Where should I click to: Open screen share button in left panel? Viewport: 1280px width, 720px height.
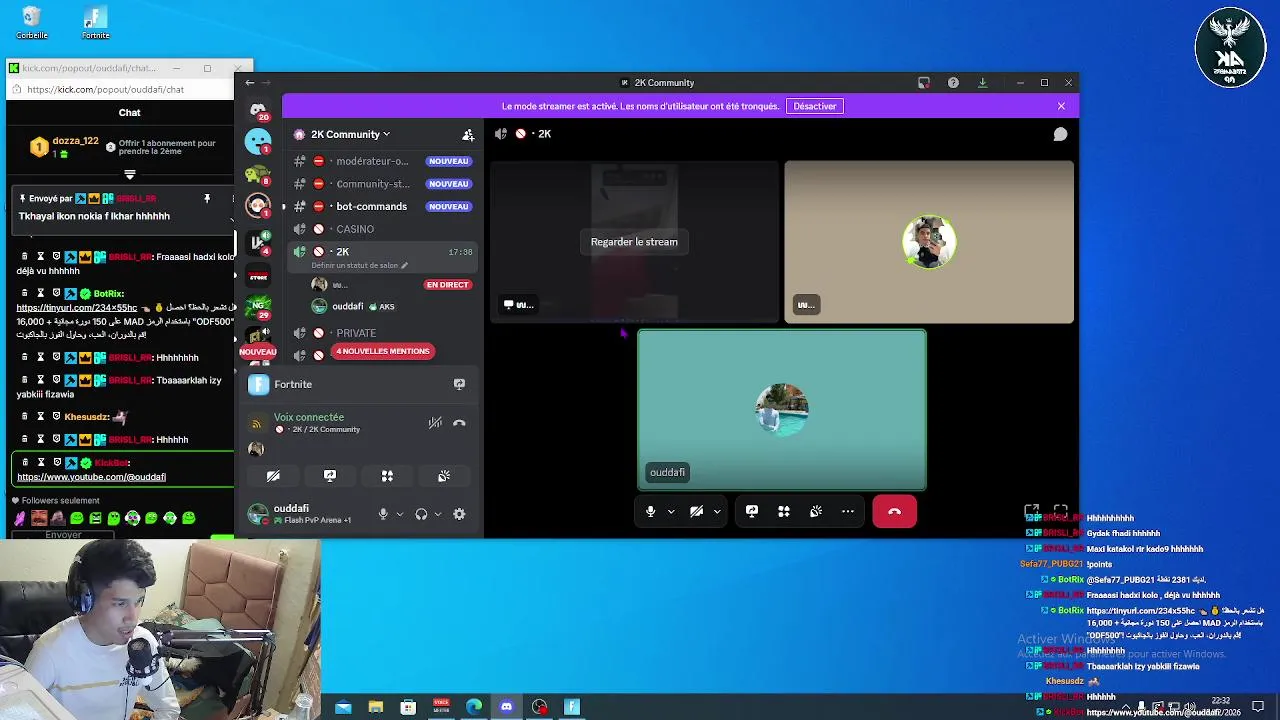(x=330, y=476)
